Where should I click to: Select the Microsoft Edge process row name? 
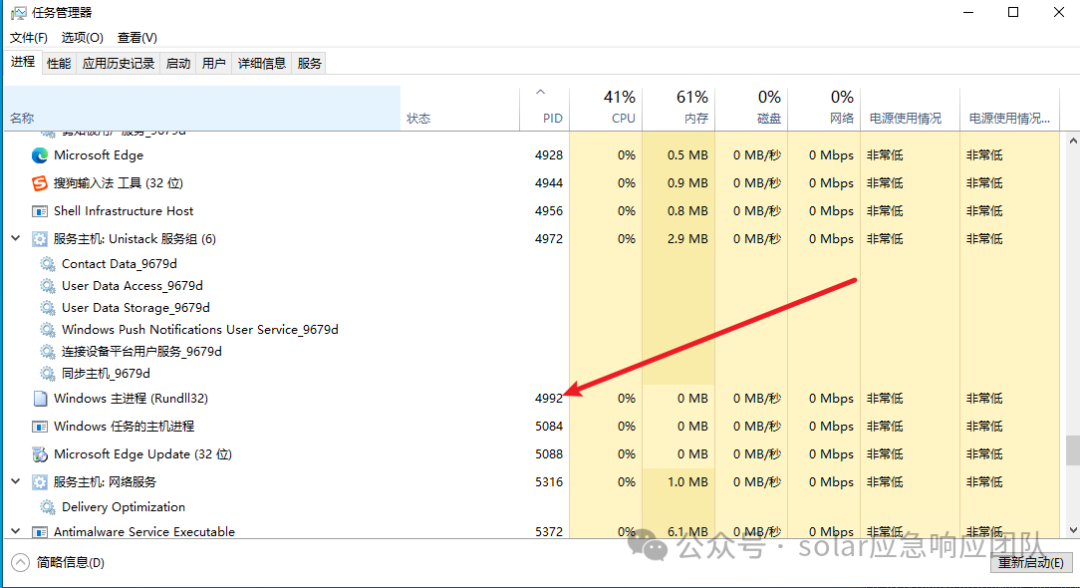tap(98, 156)
